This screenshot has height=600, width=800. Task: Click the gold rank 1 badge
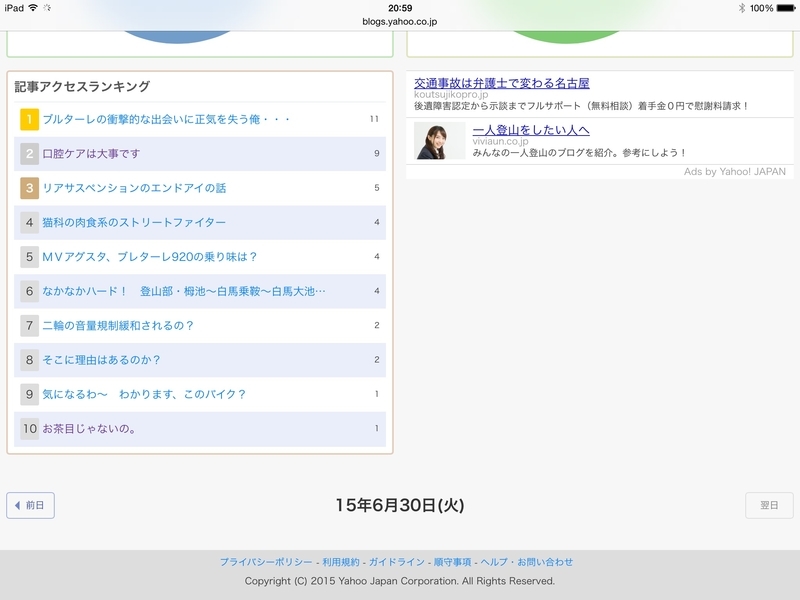[30, 119]
